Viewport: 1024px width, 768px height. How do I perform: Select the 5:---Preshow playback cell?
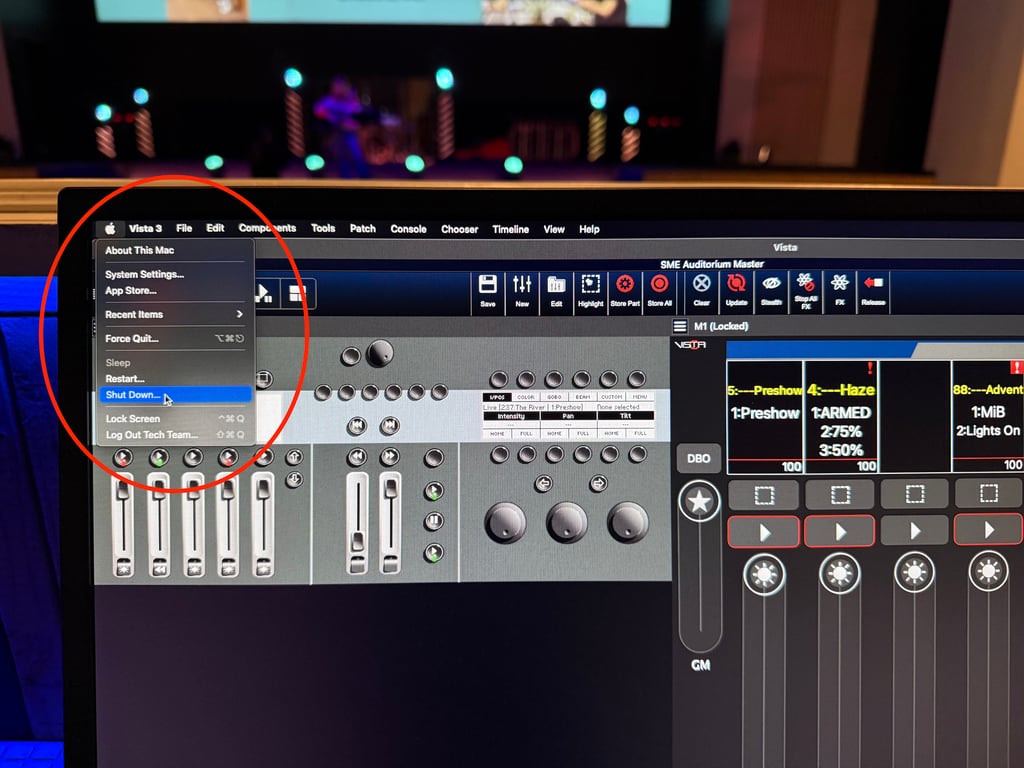click(765, 417)
